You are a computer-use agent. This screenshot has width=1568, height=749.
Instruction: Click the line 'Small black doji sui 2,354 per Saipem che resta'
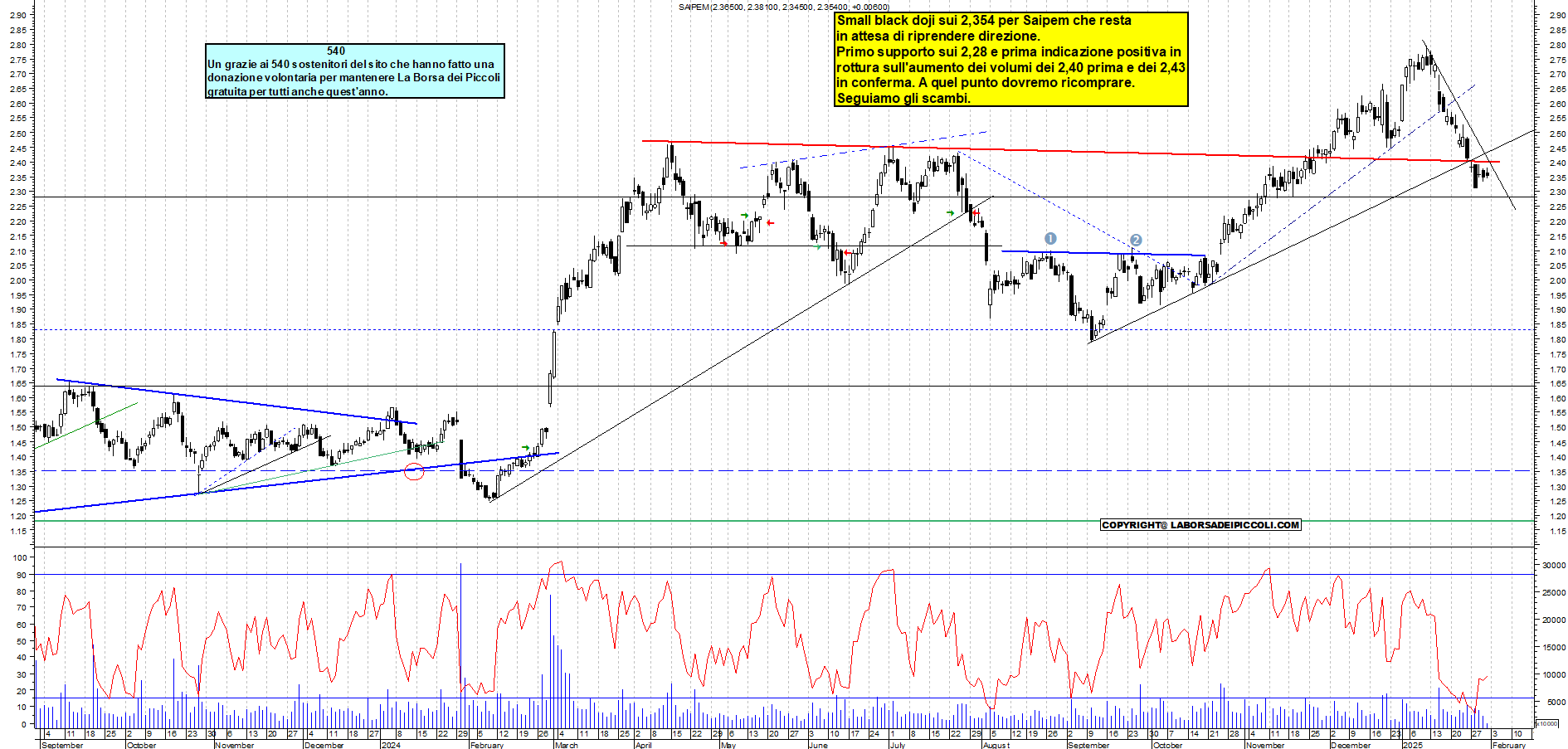[x=984, y=20]
